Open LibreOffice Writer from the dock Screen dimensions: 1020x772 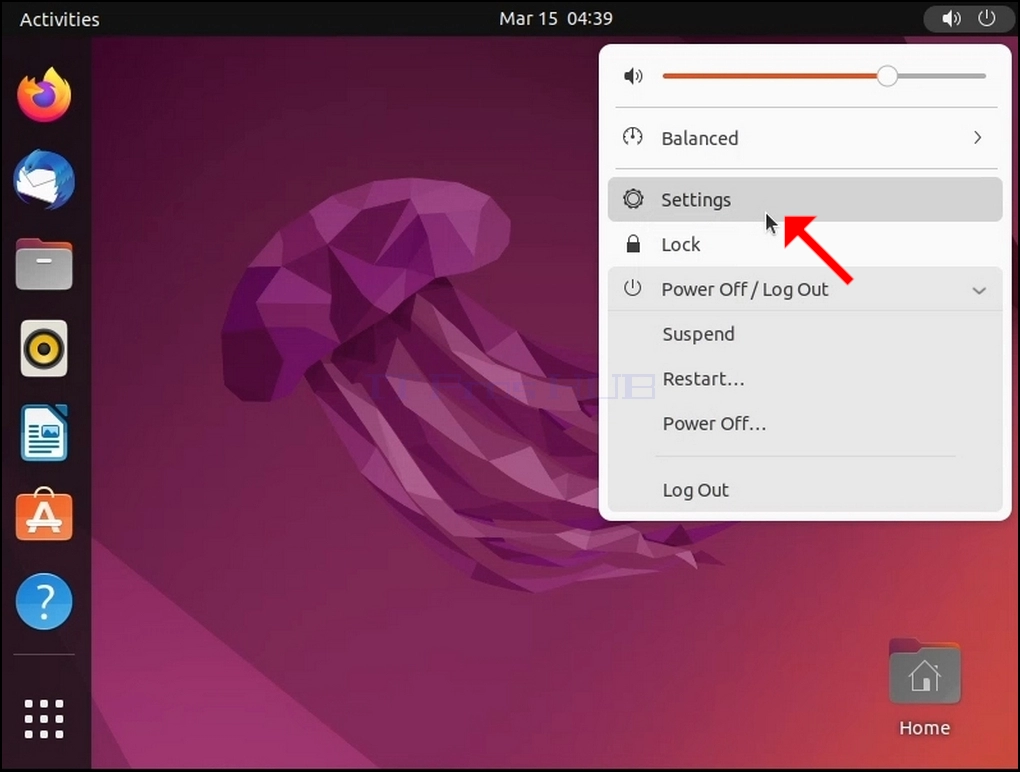44,433
